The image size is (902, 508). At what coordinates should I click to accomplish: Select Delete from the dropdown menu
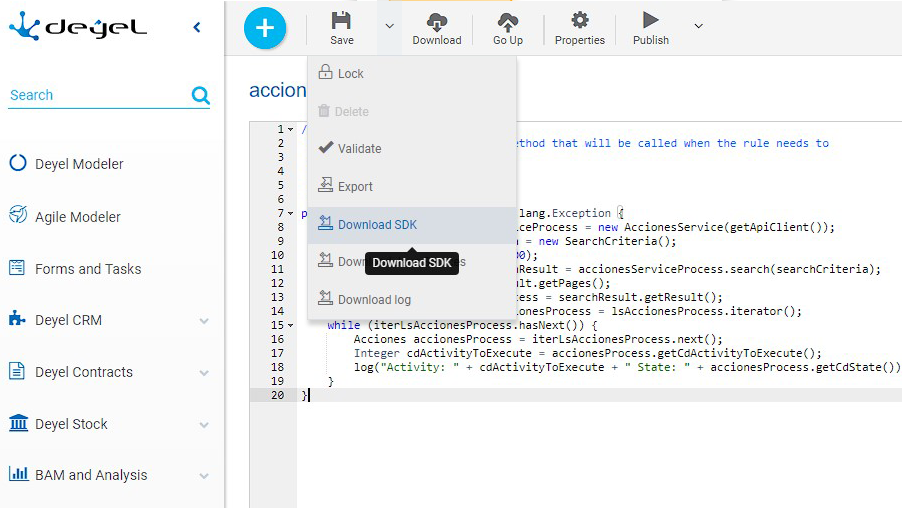pos(412,112)
